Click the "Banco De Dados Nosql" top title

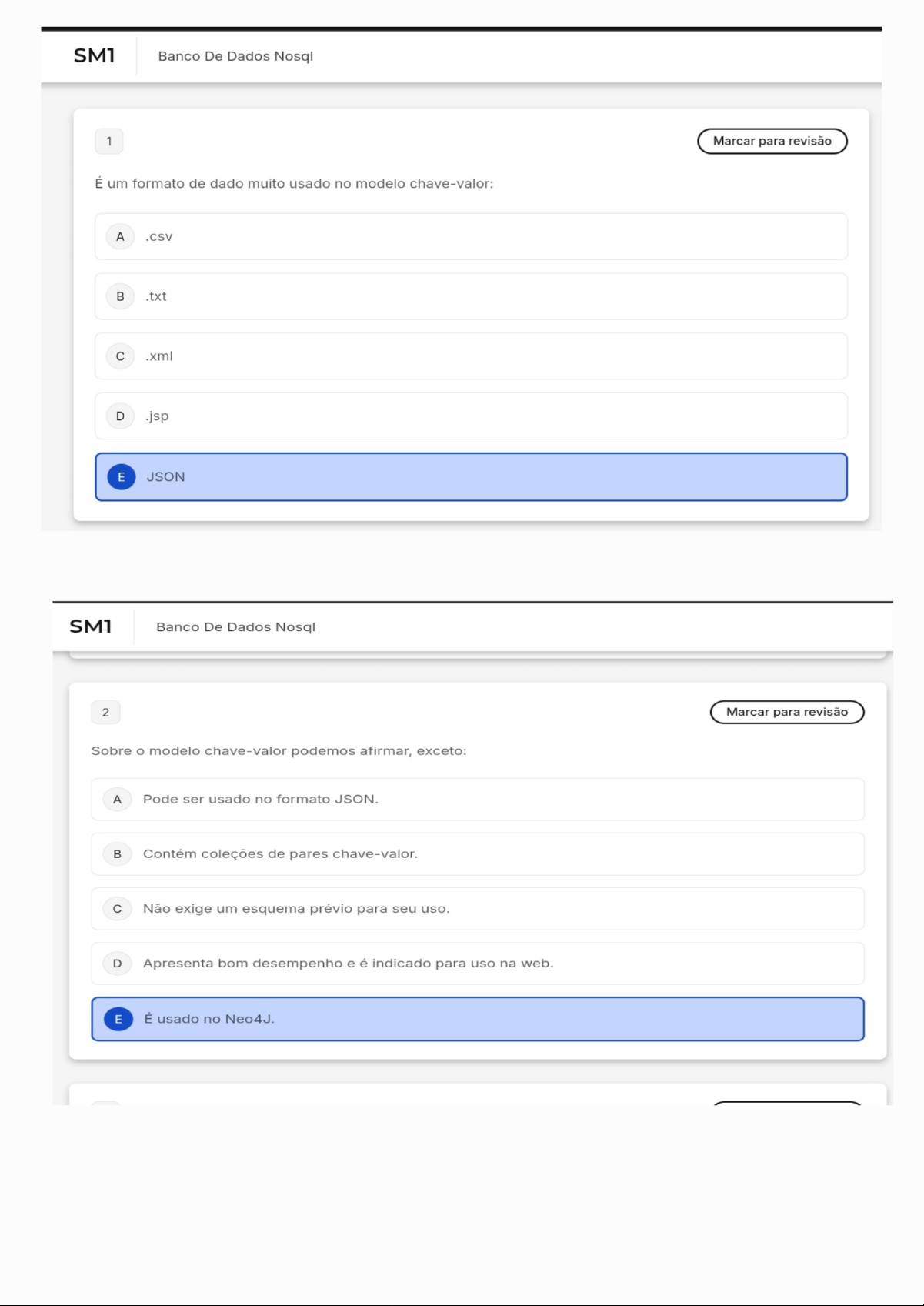click(235, 56)
